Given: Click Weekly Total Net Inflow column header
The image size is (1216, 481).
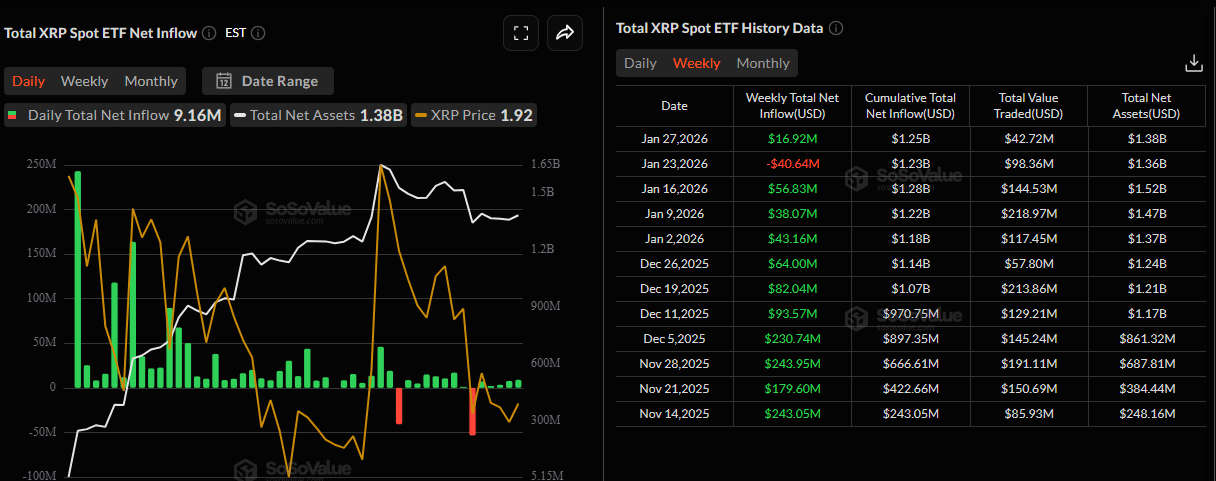Looking at the screenshot, I should pyautogui.click(x=793, y=106).
